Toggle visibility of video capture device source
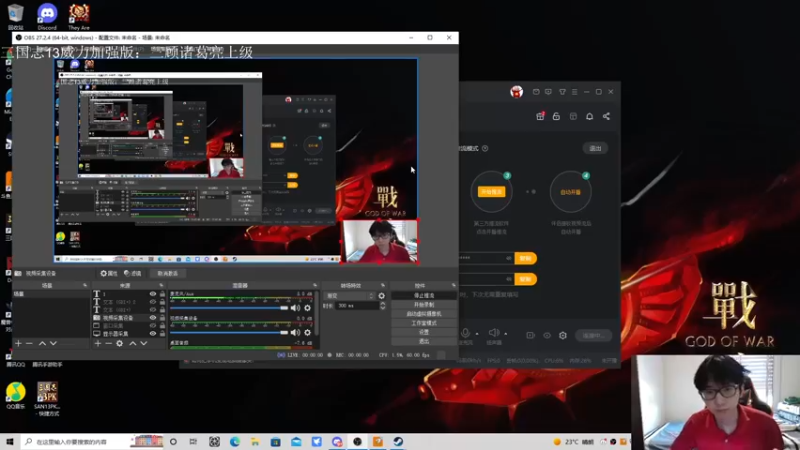Screen dimensions: 800x450 point(153,317)
